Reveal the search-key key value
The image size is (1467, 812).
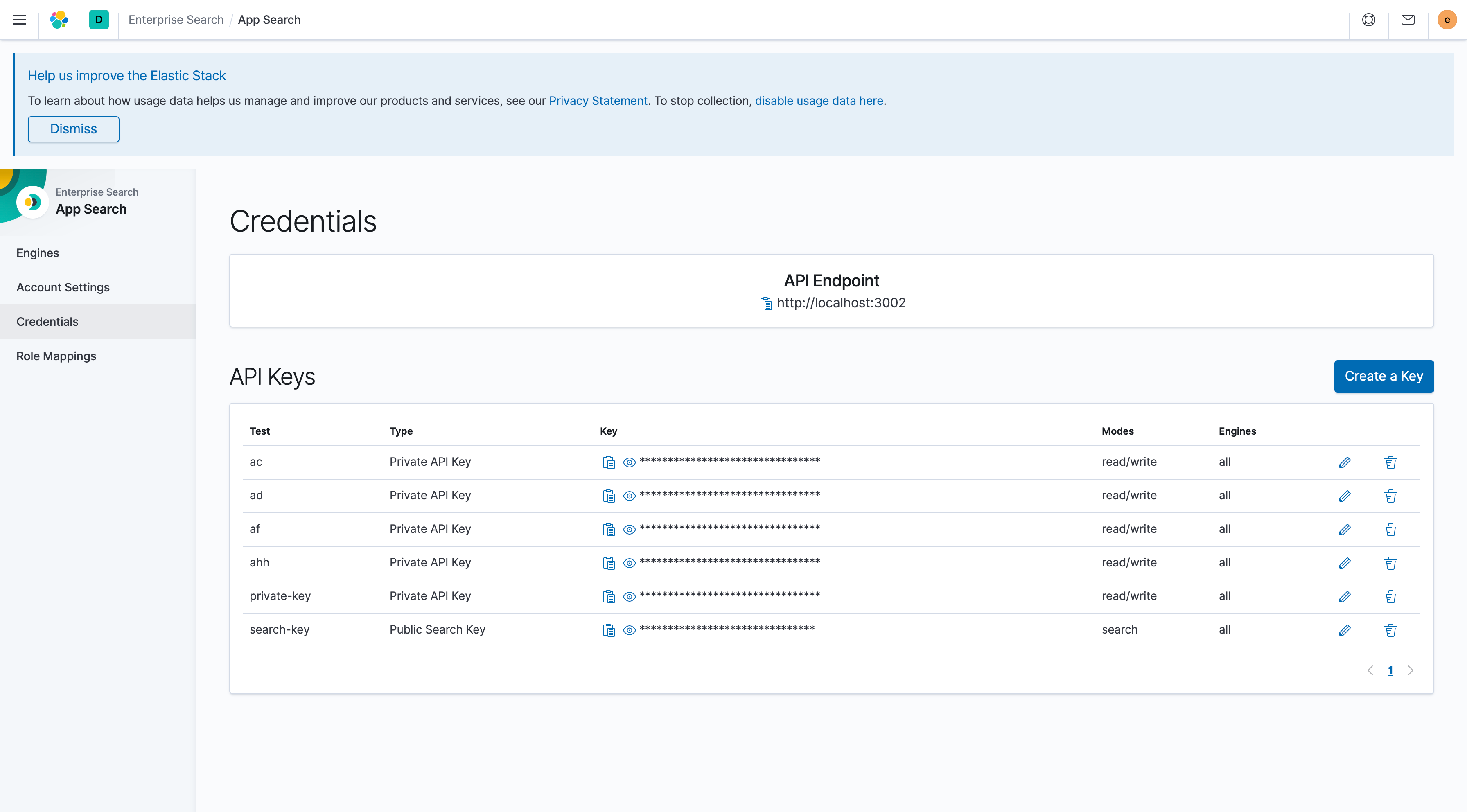click(x=629, y=630)
